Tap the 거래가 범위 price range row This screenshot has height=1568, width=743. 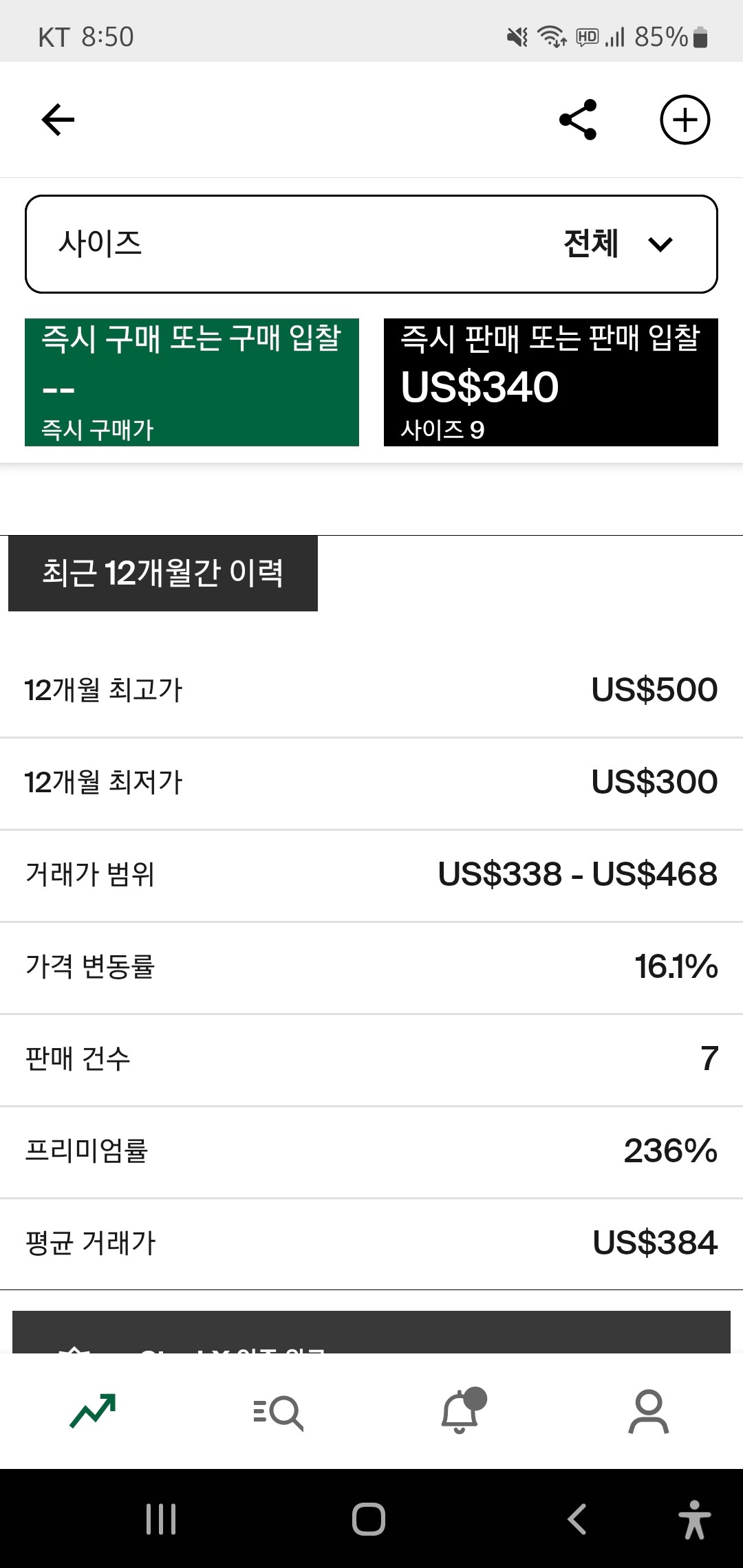click(371, 875)
